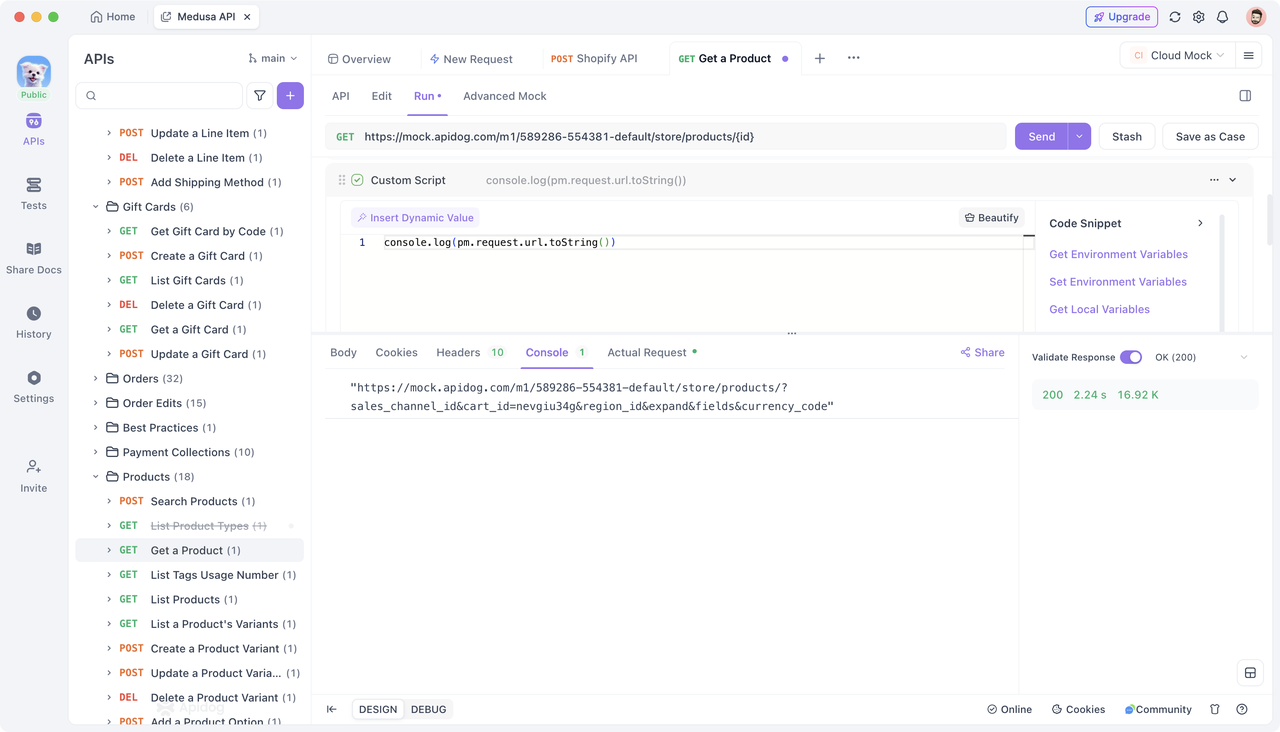The width and height of the screenshot is (1280, 732).
Task: Select the Advanced Mock tab
Action: (505, 96)
